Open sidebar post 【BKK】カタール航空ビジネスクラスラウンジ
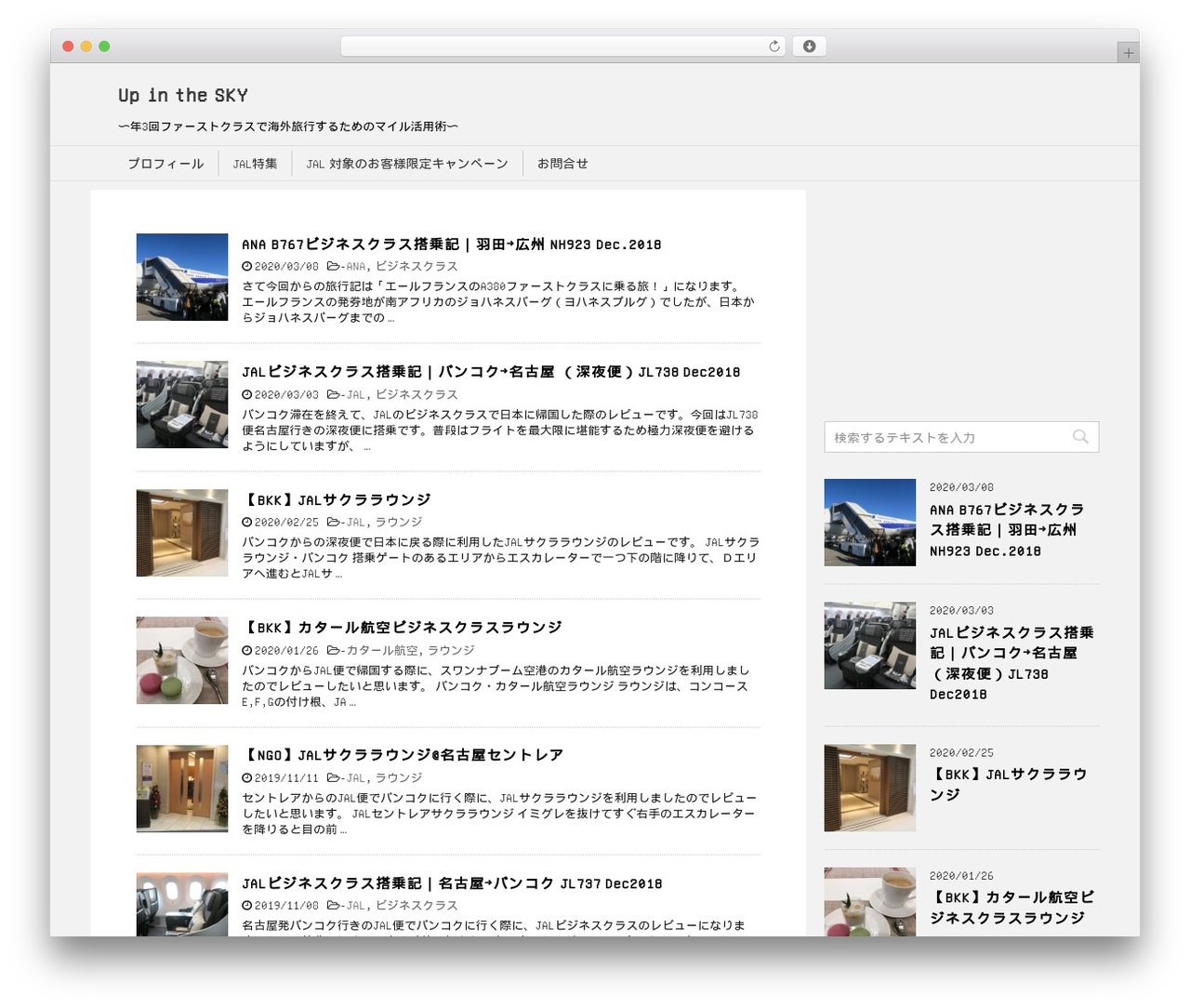Screen dimensions: 1190x1008 (1012, 908)
